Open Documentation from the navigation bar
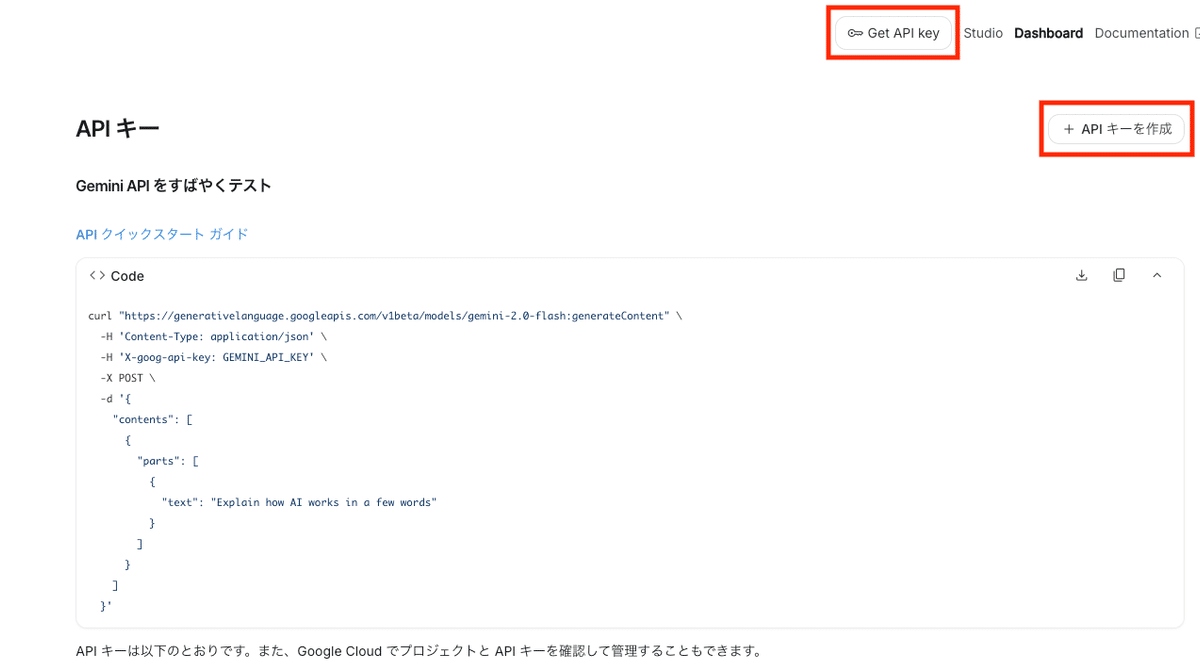The image size is (1200, 670). coord(1142,32)
